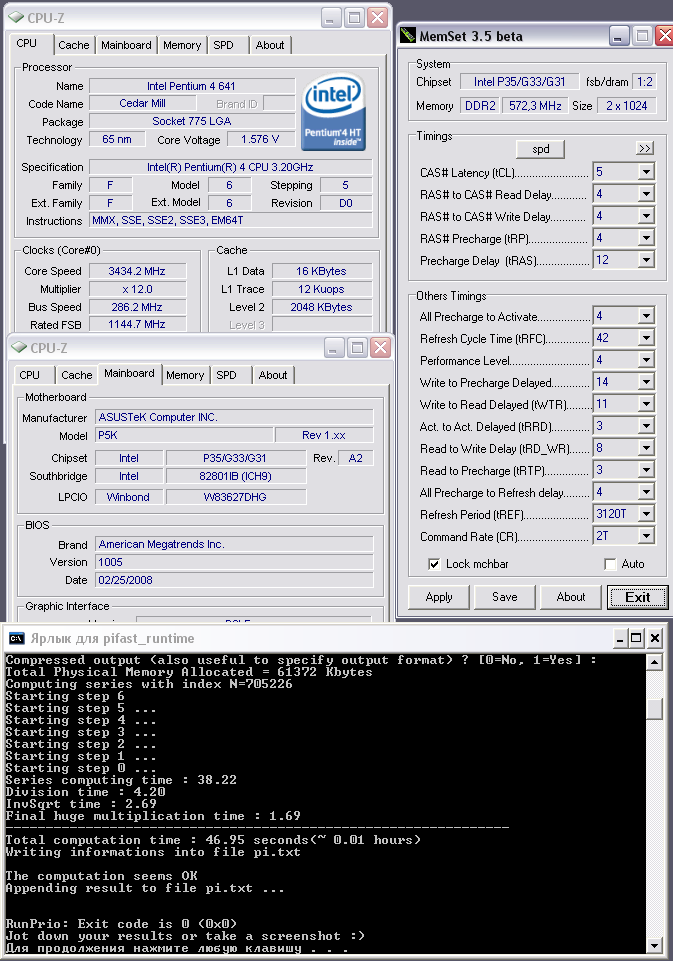Click the Manufacturer field ASUSTeK Computer INC.

click(234, 417)
